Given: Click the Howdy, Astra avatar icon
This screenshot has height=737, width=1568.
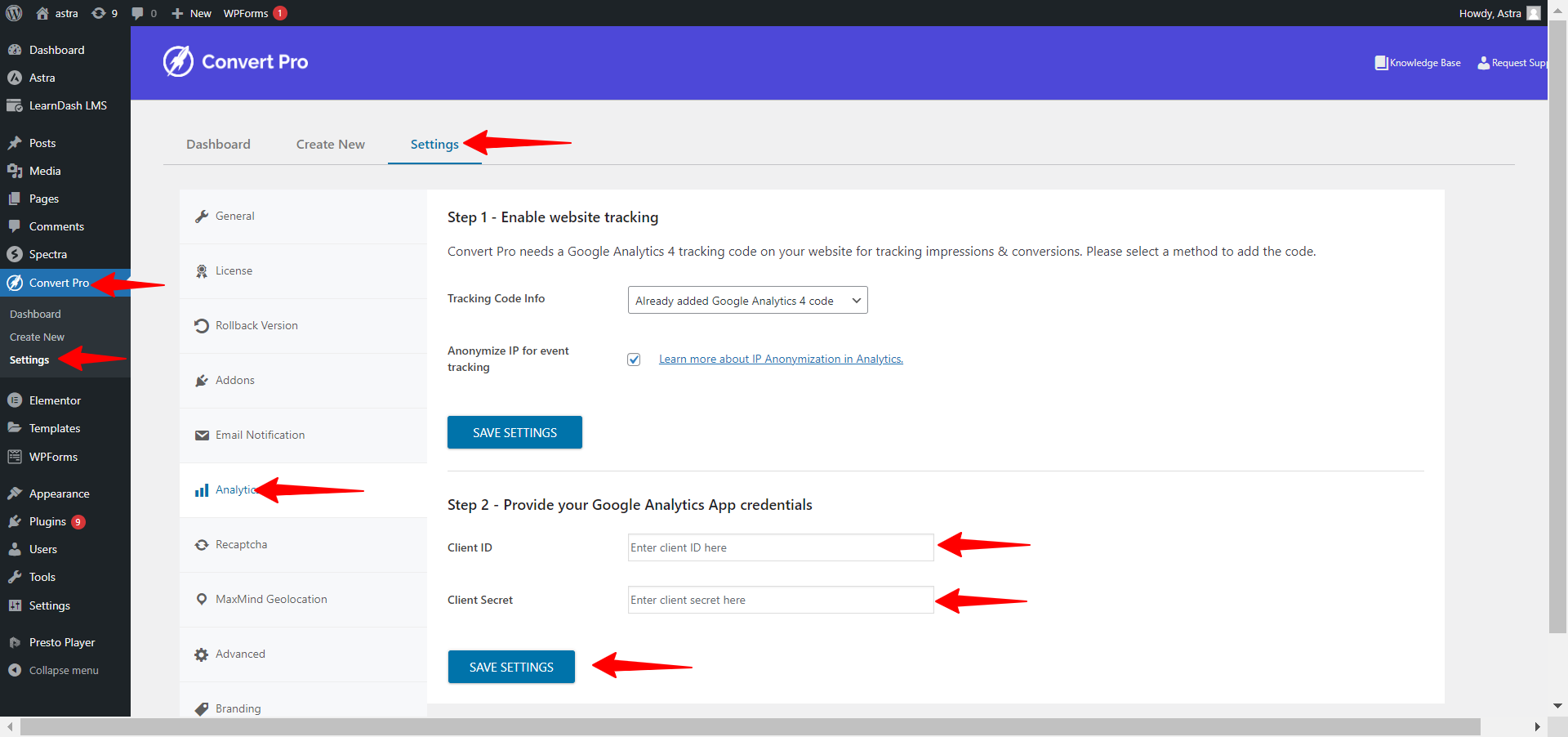Looking at the screenshot, I should [x=1534, y=13].
